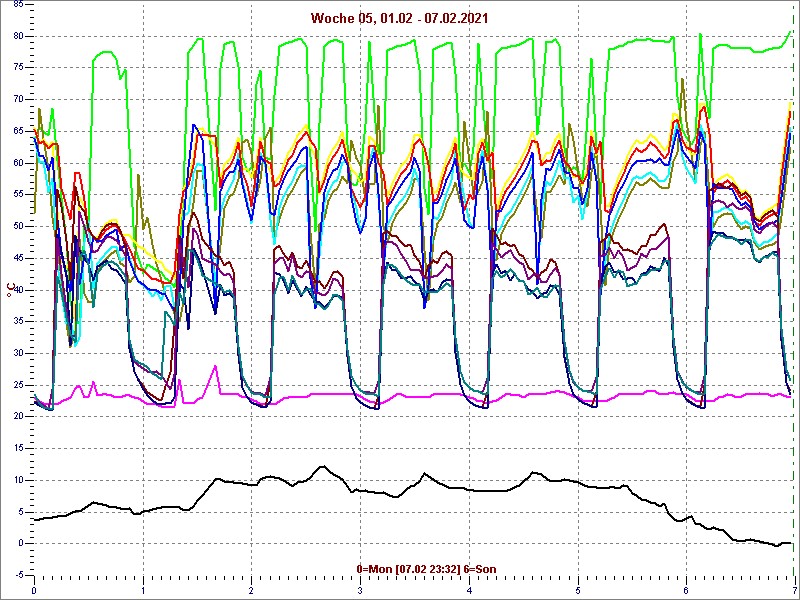The image size is (800, 600).
Task: Click the °C unit label on y-axis
Action: click(x=10, y=289)
